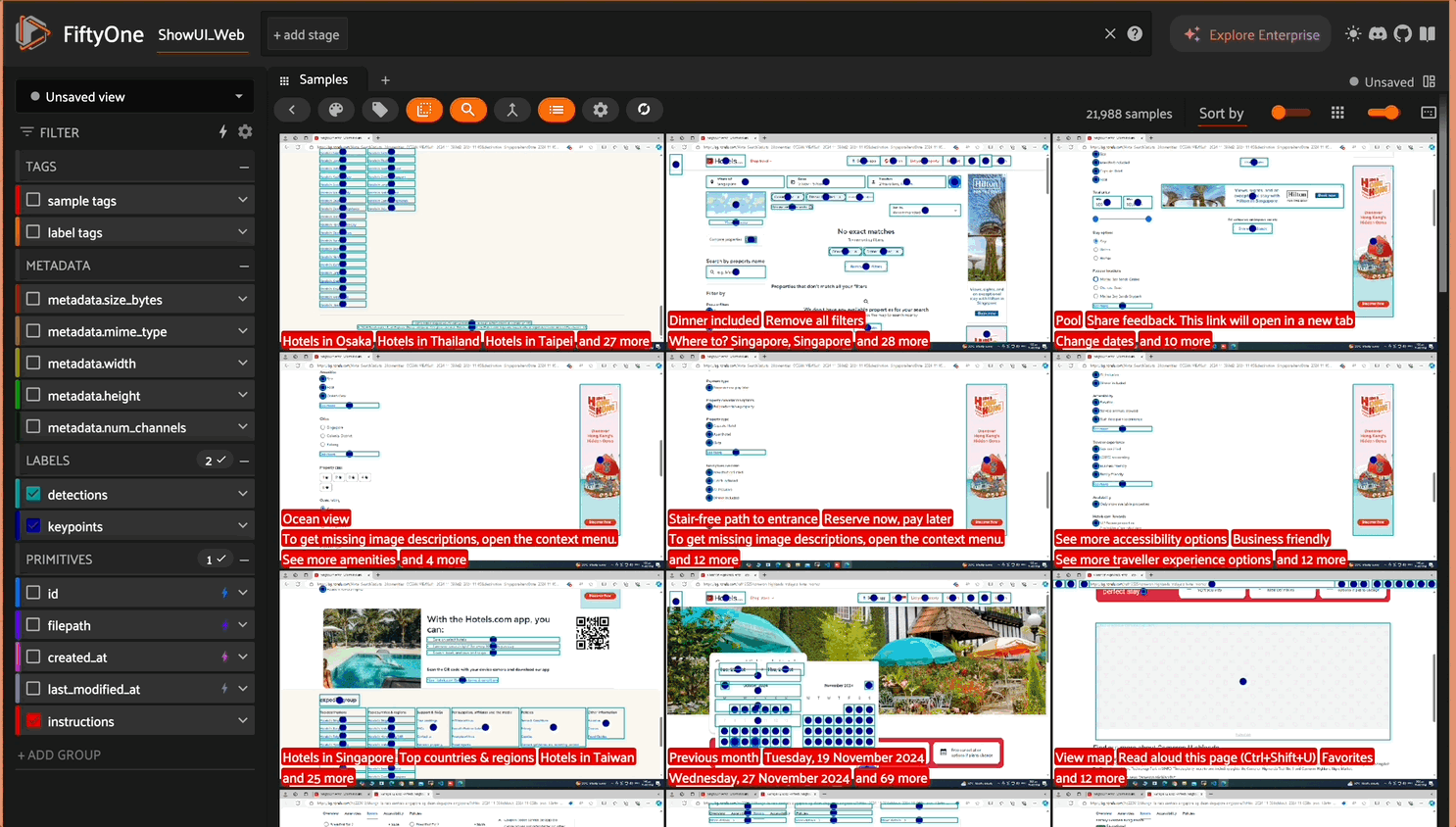The height and width of the screenshot is (827, 1456).
Task: Open the Discord icon link
Action: (x=1378, y=34)
